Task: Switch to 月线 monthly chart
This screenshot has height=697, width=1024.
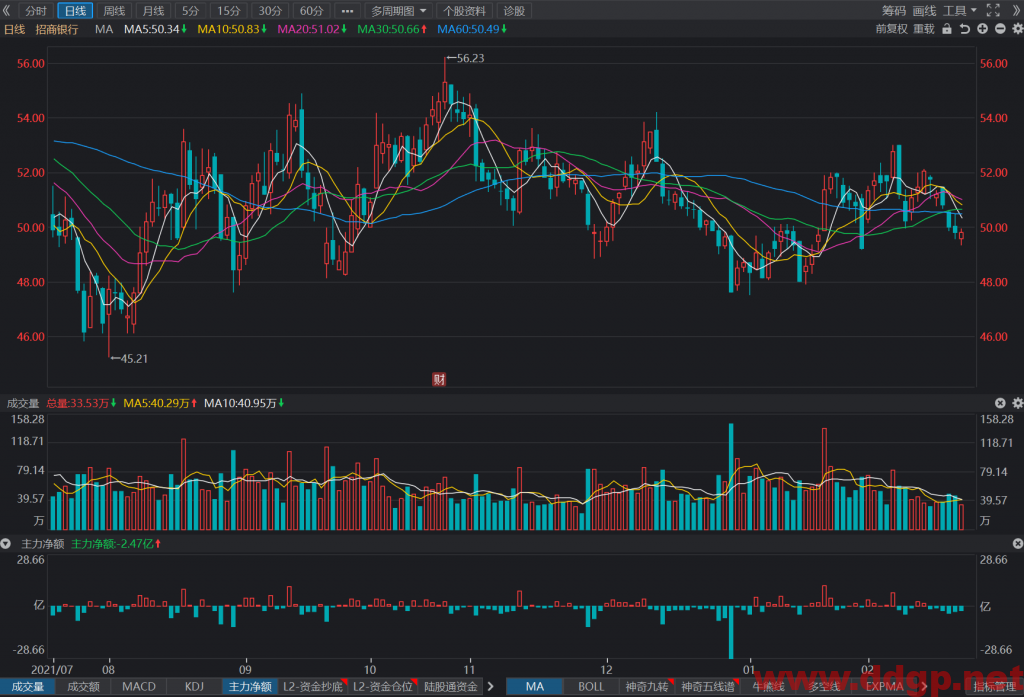Action: [153, 10]
